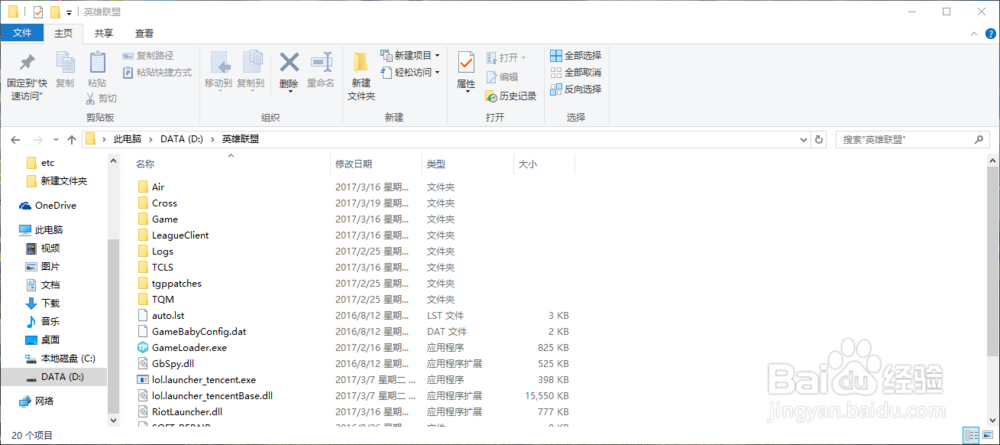1000x445 pixels.
Task: Click Open (打开) in ribbon
Action: (506, 57)
